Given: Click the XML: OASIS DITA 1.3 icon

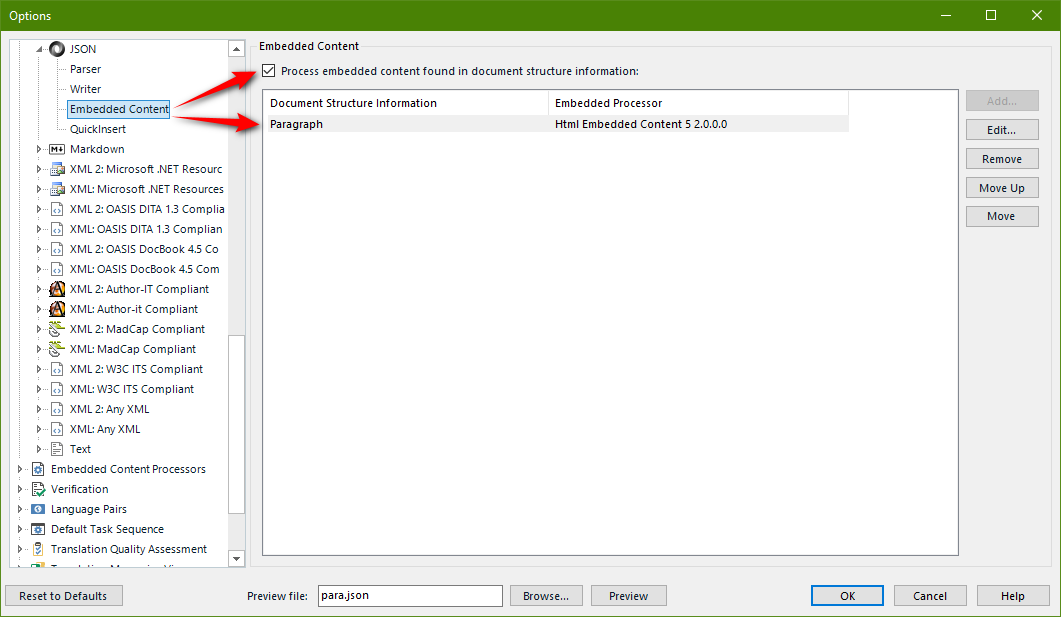Looking at the screenshot, I should point(58,229).
